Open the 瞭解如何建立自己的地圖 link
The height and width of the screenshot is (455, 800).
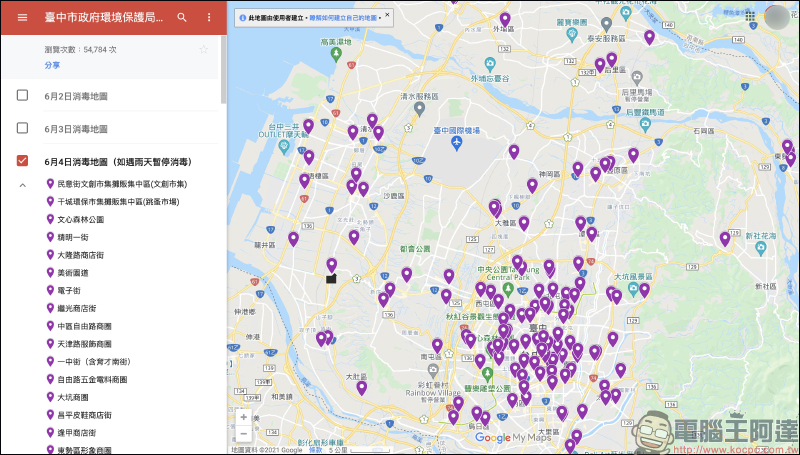pos(344,18)
